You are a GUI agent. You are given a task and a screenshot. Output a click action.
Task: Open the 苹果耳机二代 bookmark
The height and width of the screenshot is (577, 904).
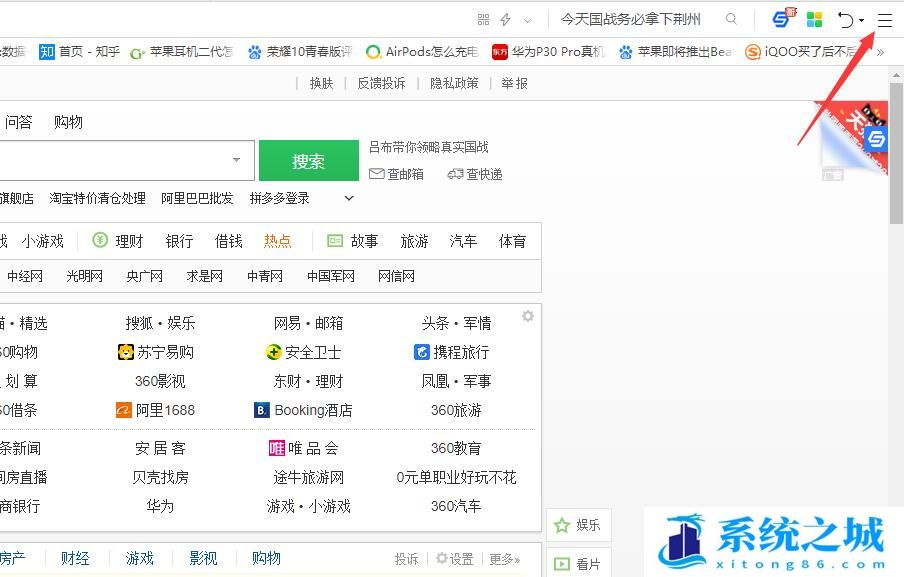(181, 52)
